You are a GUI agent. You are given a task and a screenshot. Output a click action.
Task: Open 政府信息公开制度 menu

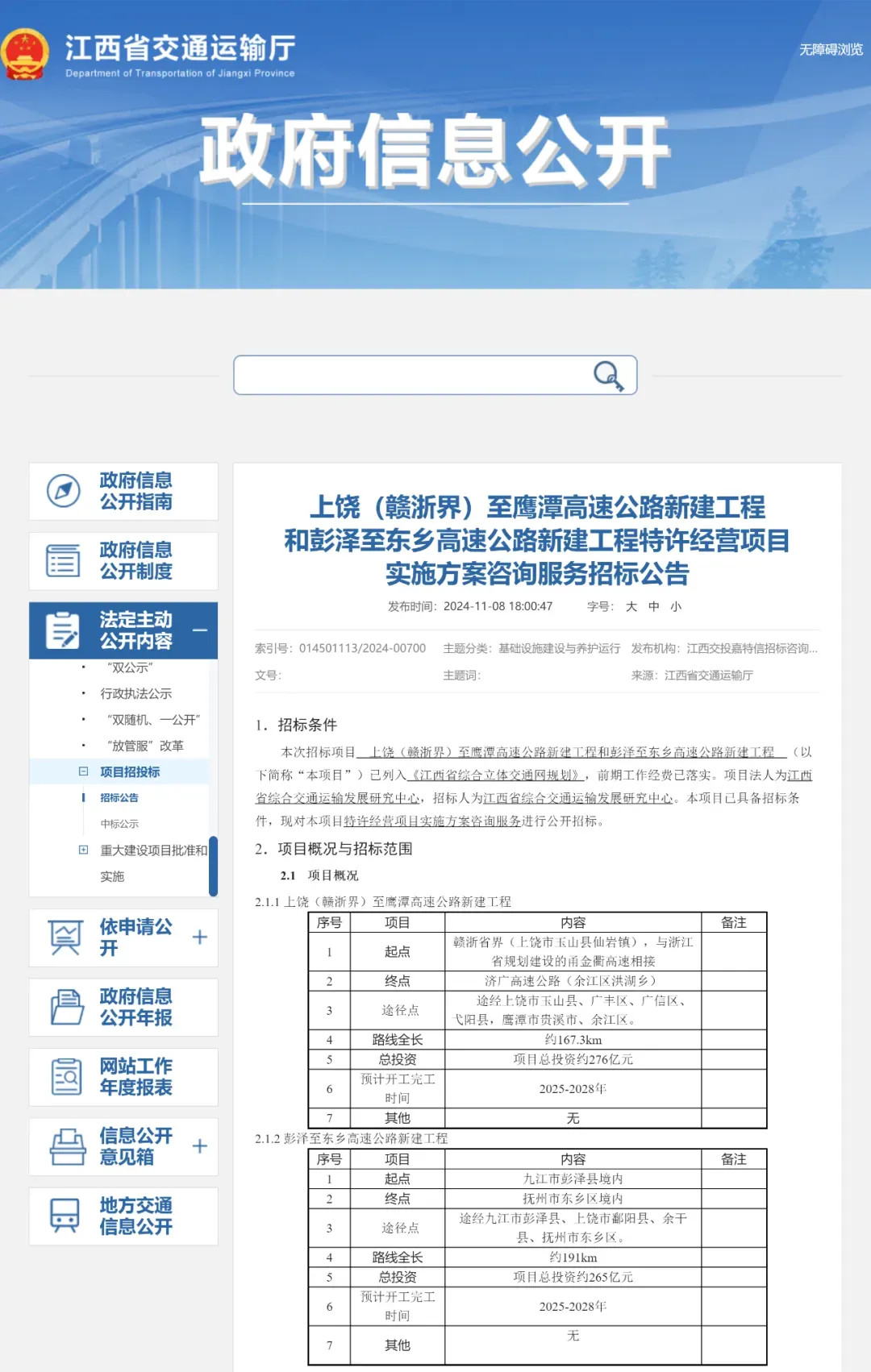pos(123,561)
